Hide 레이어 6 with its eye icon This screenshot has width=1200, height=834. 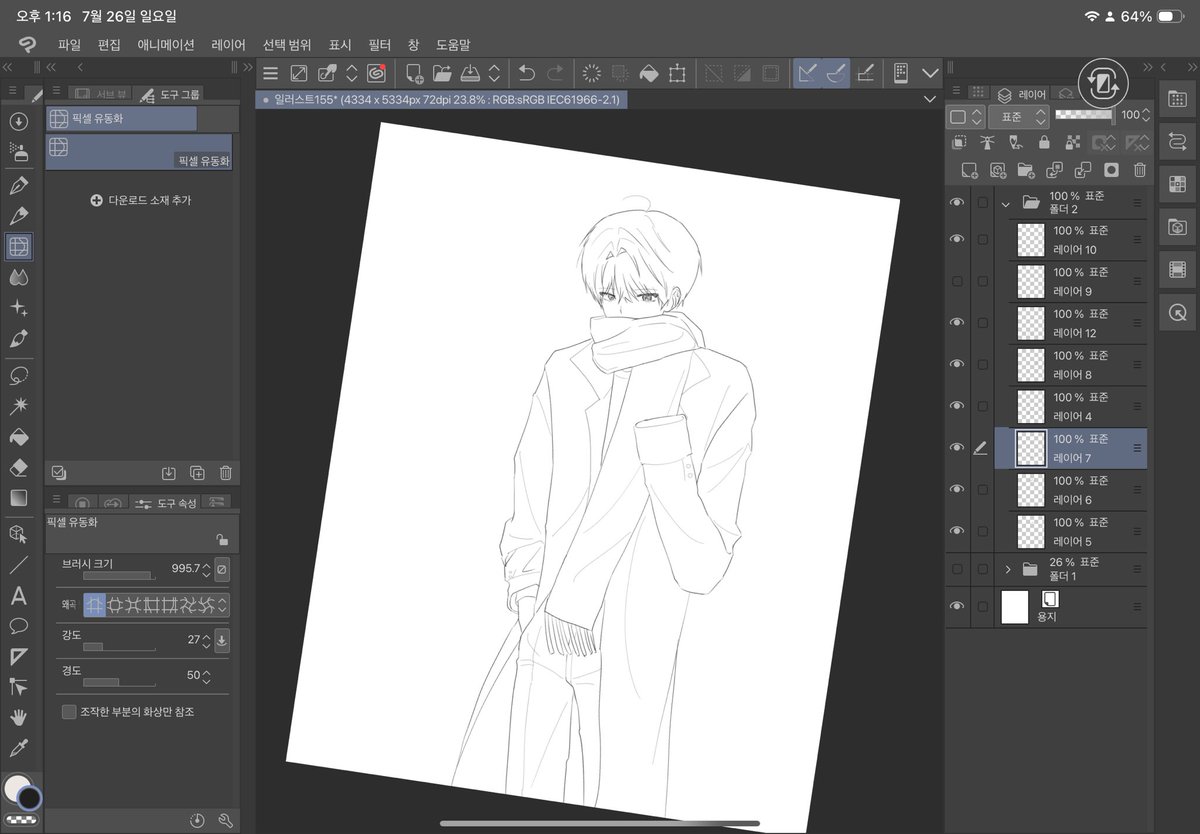pos(957,489)
